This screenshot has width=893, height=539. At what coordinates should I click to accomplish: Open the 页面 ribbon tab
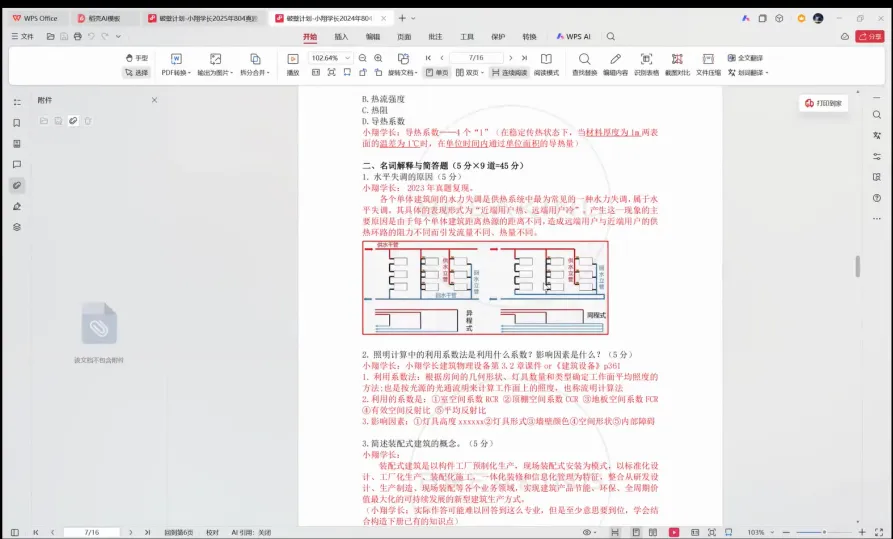click(404, 36)
